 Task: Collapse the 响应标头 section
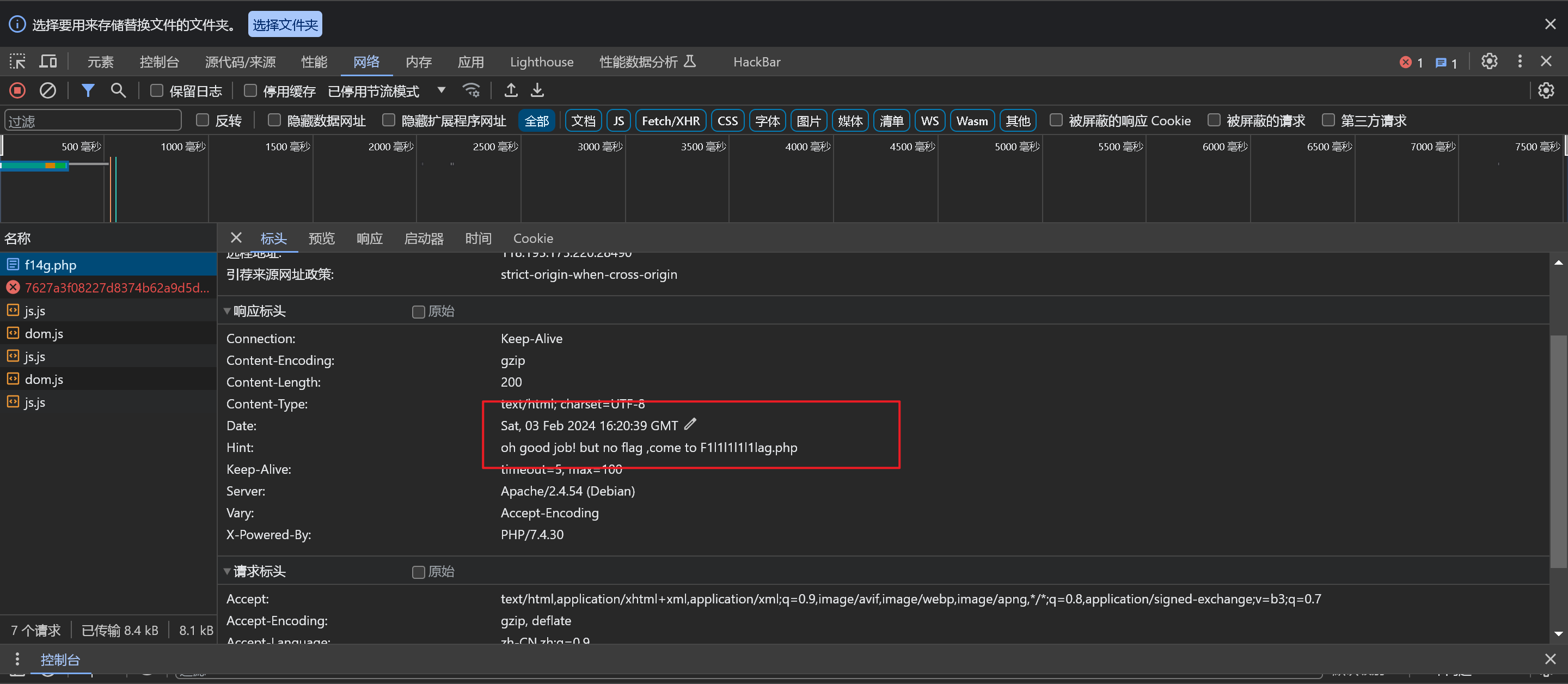[227, 312]
